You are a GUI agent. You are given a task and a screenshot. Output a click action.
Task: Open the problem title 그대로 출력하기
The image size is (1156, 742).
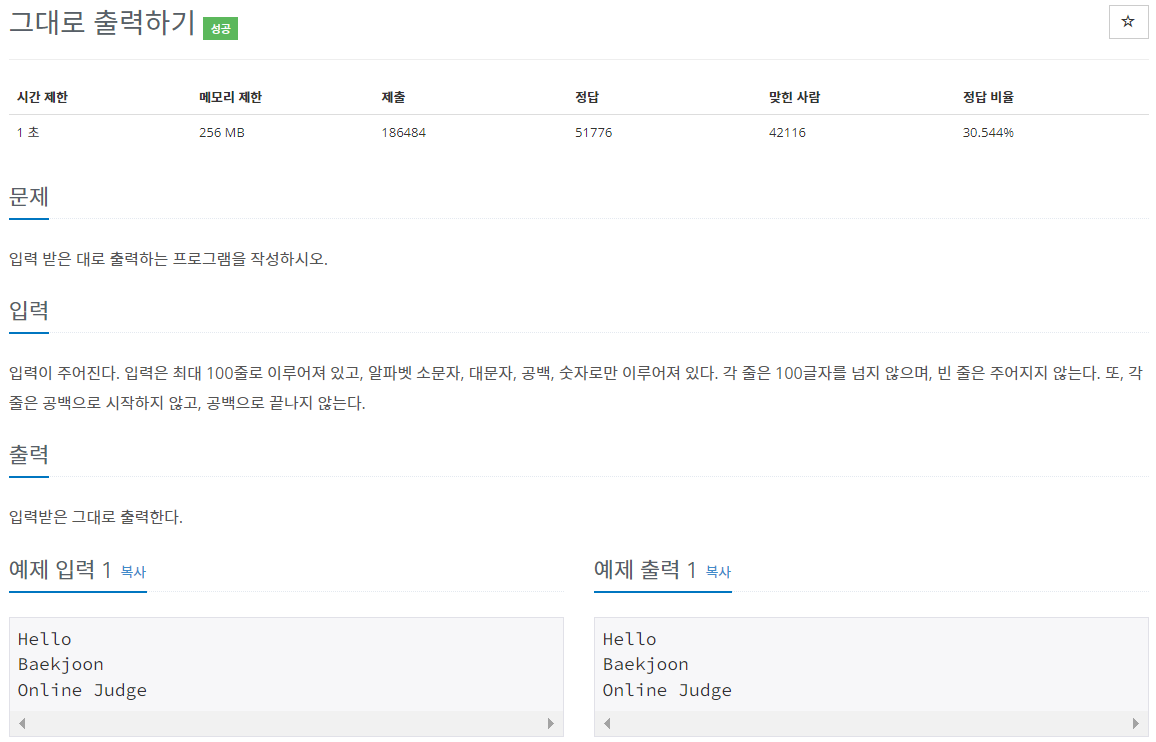coord(100,24)
